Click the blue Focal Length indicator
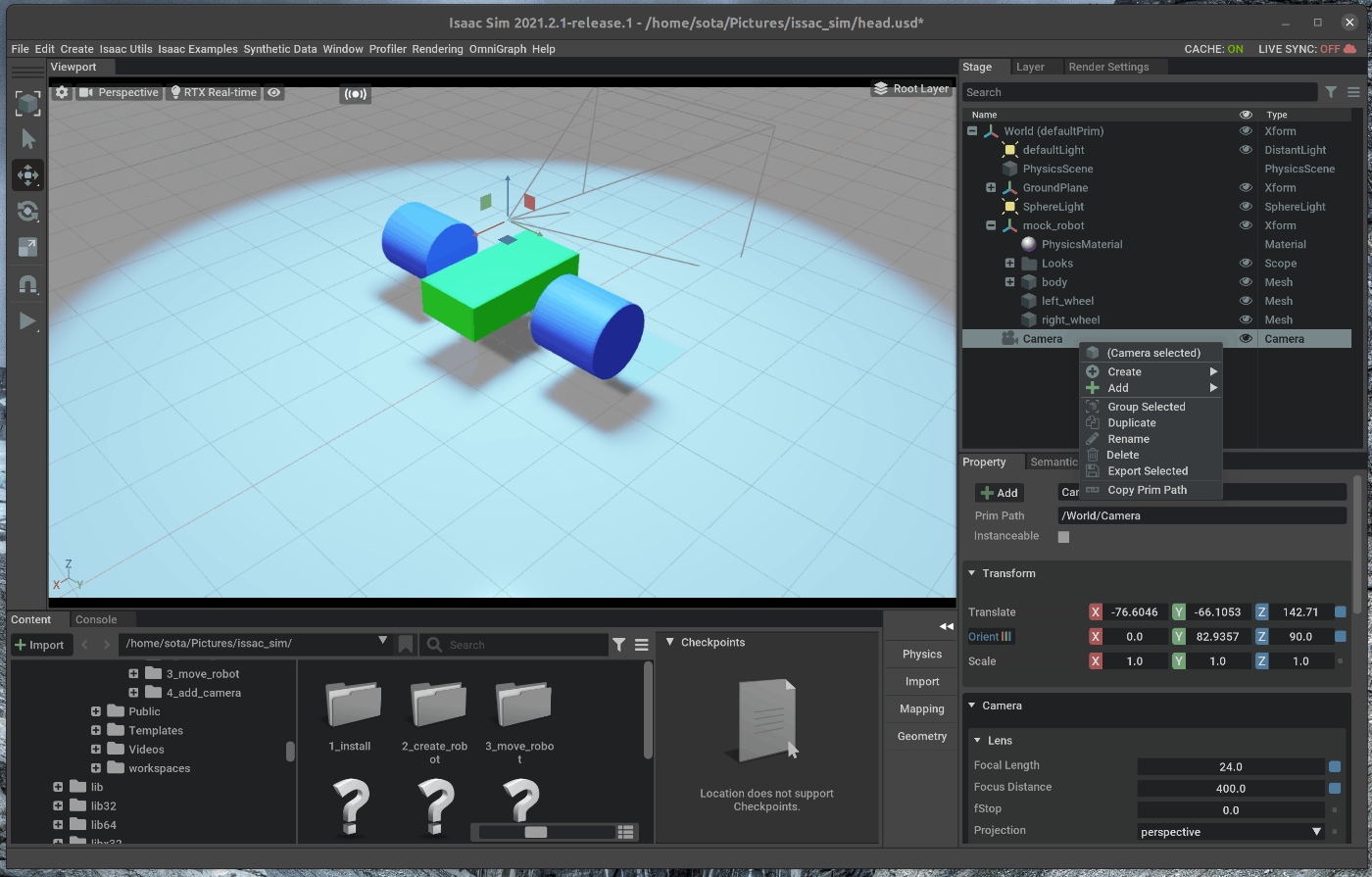The height and width of the screenshot is (877, 1372). pyautogui.click(x=1335, y=766)
